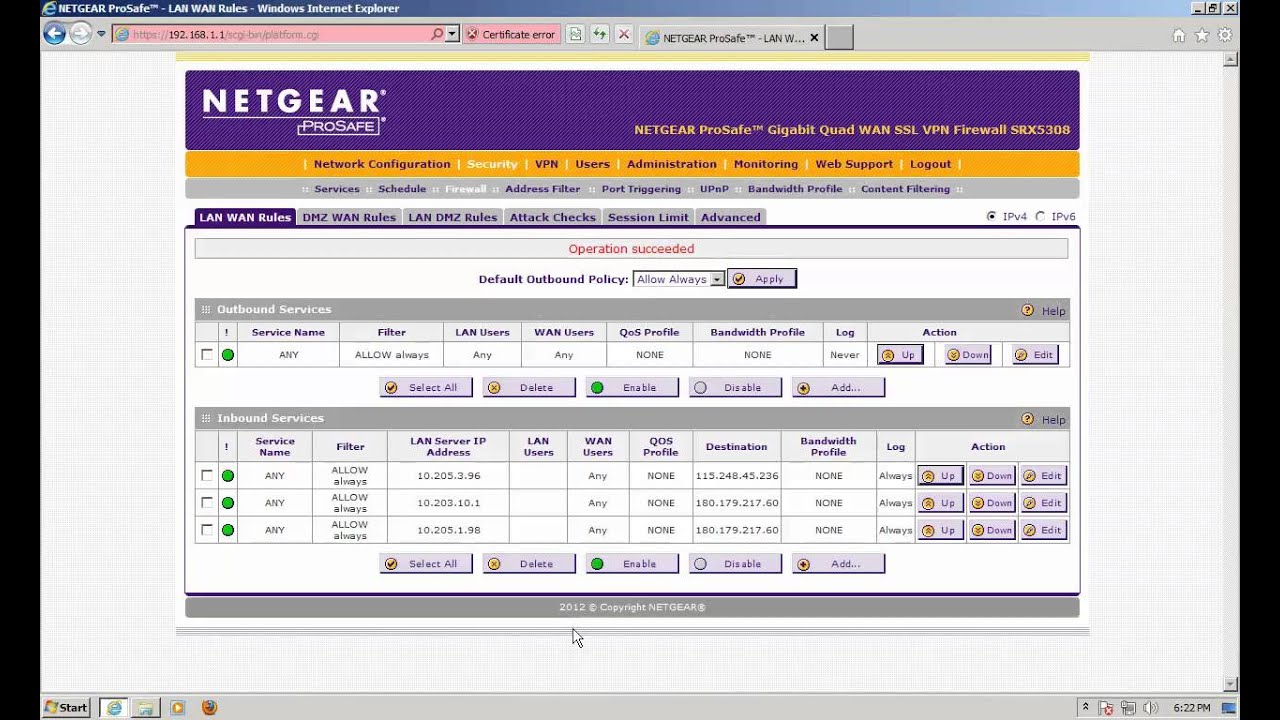
Task: Click green status dot for 10.203.10.1 rule
Action: (x=228, y=503)
